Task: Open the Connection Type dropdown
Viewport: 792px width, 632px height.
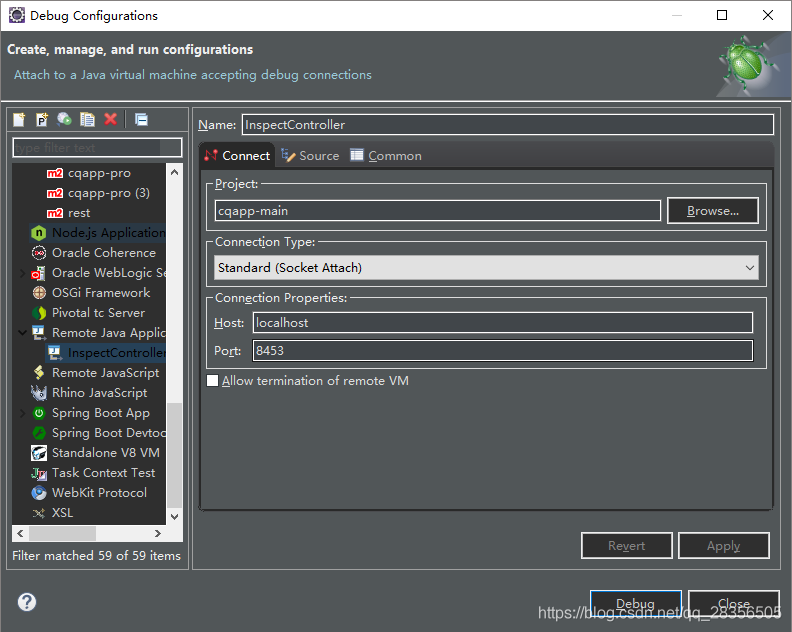Action: 486,268
